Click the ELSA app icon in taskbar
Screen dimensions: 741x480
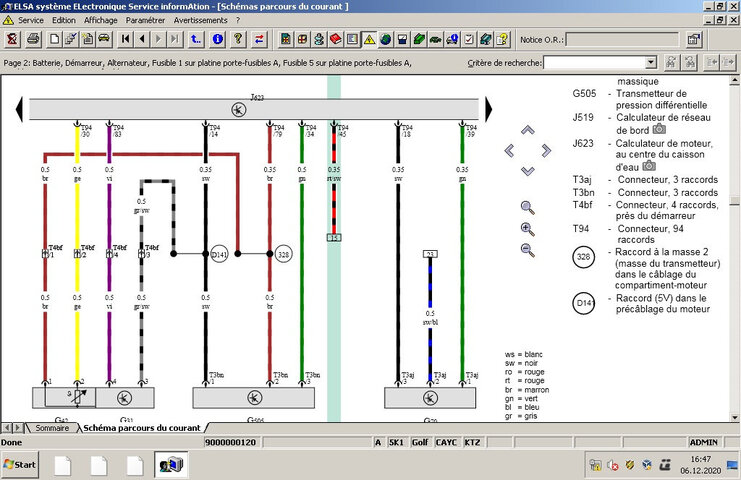point(171,465)
